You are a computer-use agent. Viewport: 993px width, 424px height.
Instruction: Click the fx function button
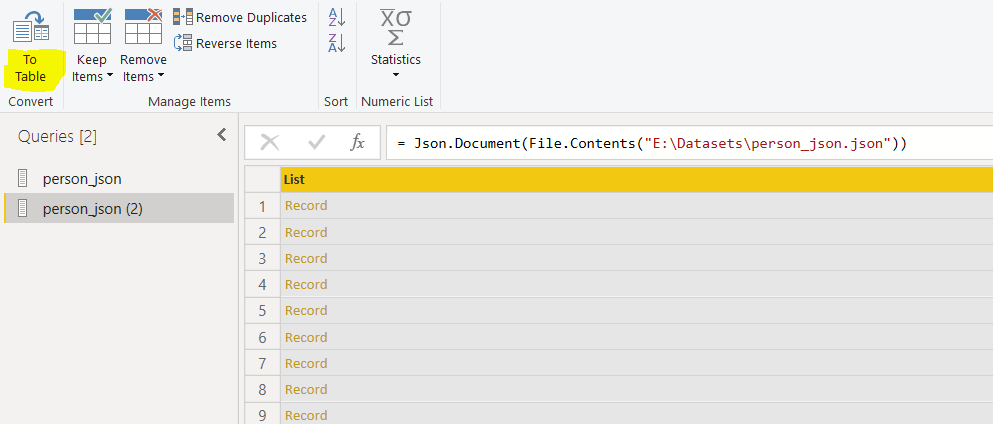point(357,142)
